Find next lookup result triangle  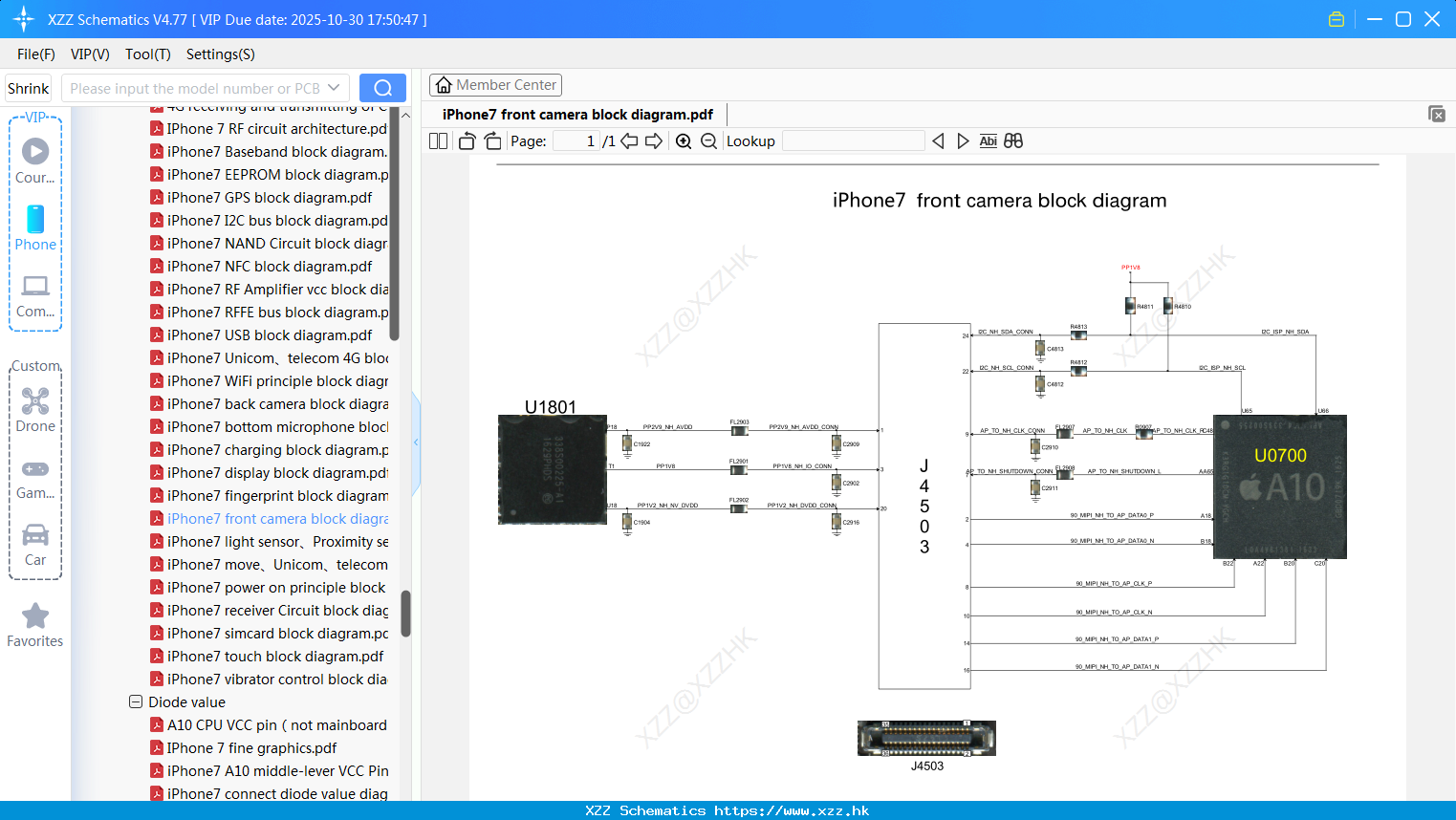click(x=963, y=141)
